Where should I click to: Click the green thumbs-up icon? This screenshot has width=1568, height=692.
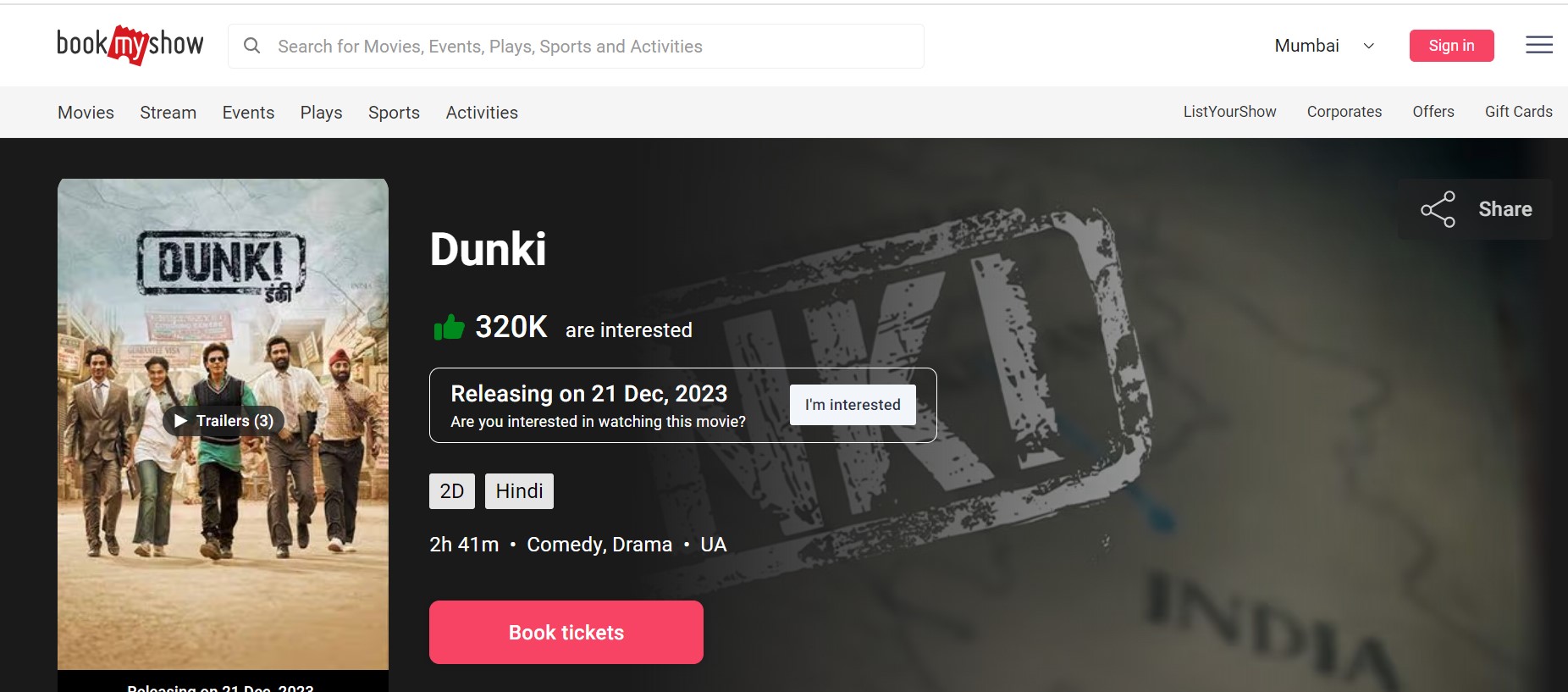point(449,327)
